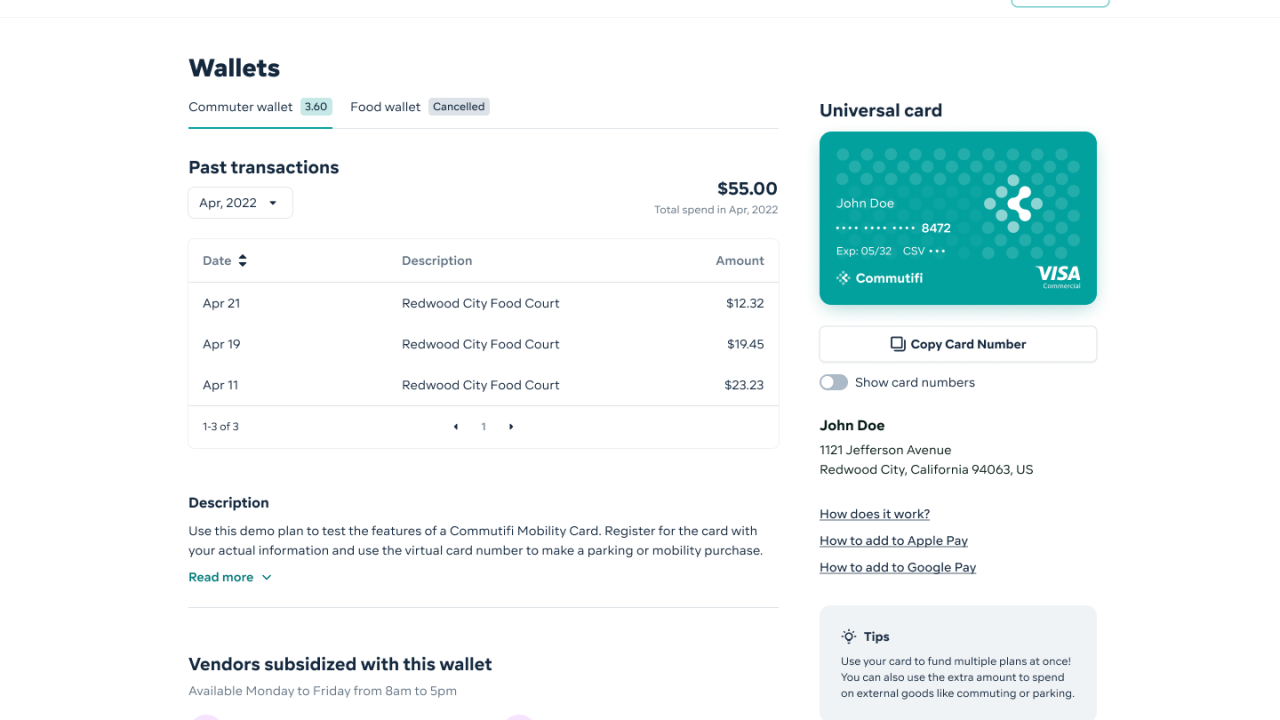The height and width of the screenshot is (720, 1280).
Task: Select page 1 in the transactions pagination
Action: coord(483,426)
